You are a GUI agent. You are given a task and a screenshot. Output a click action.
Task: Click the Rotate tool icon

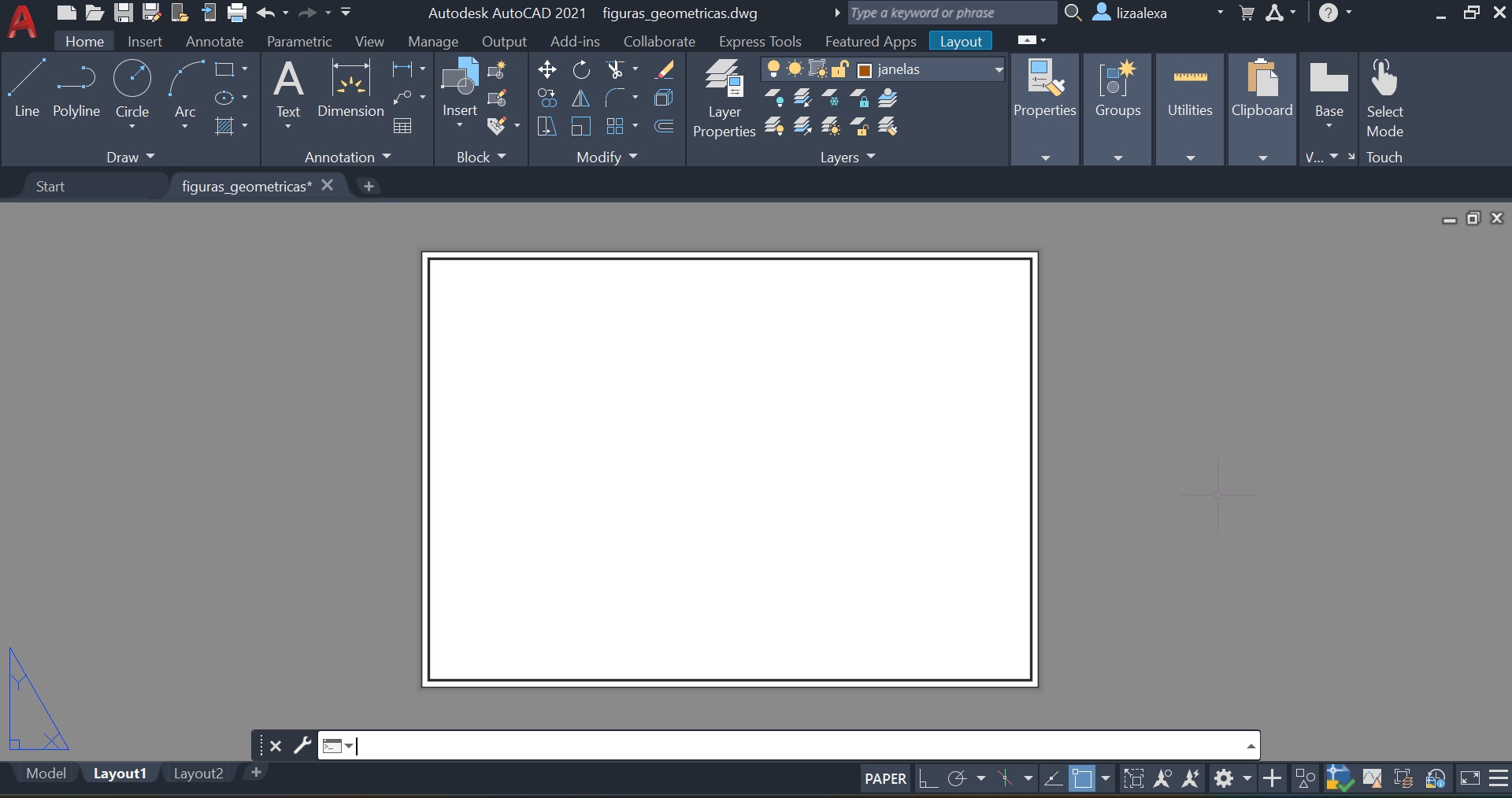581,70
